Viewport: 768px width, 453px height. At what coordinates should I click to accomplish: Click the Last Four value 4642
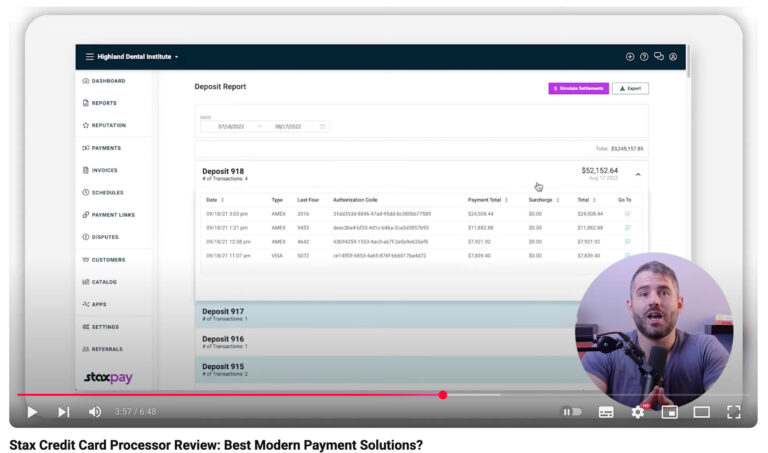click(x=303, y=241)
